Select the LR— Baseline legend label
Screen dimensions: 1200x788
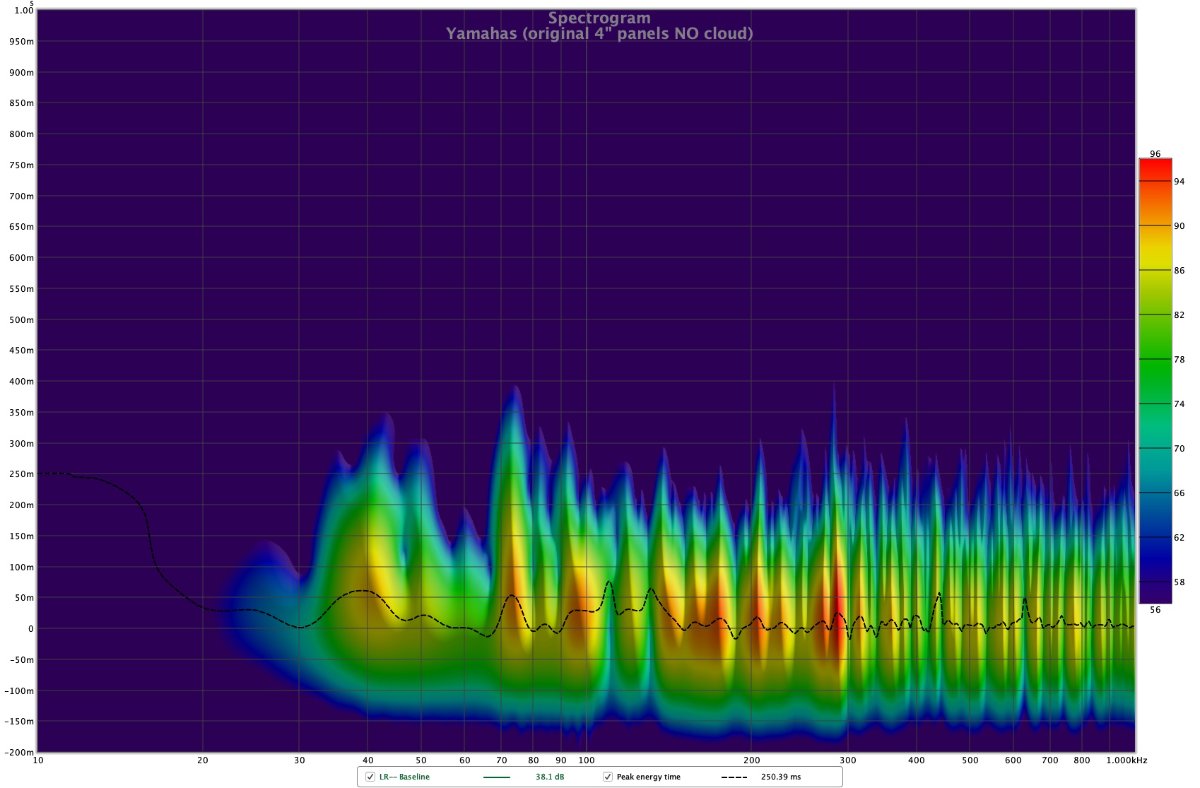click(404, 777)
